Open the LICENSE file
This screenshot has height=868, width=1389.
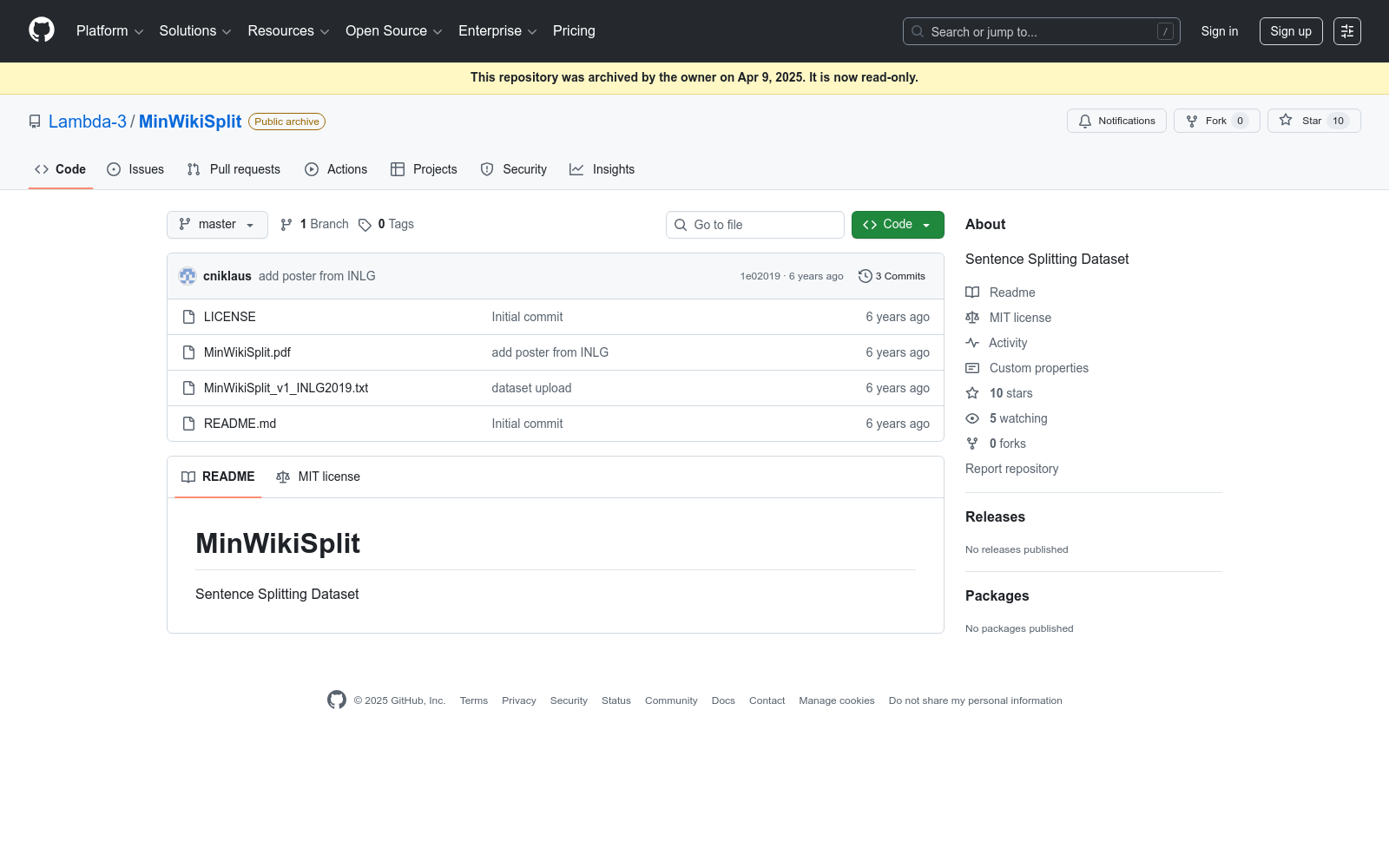[x=230, y=317]
